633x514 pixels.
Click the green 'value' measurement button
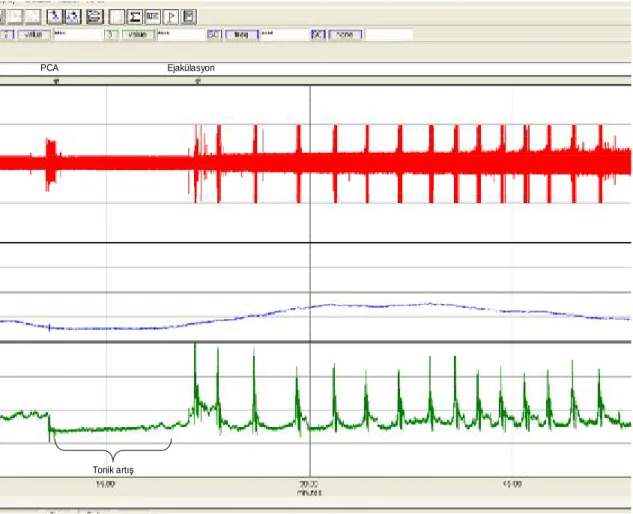138,35
